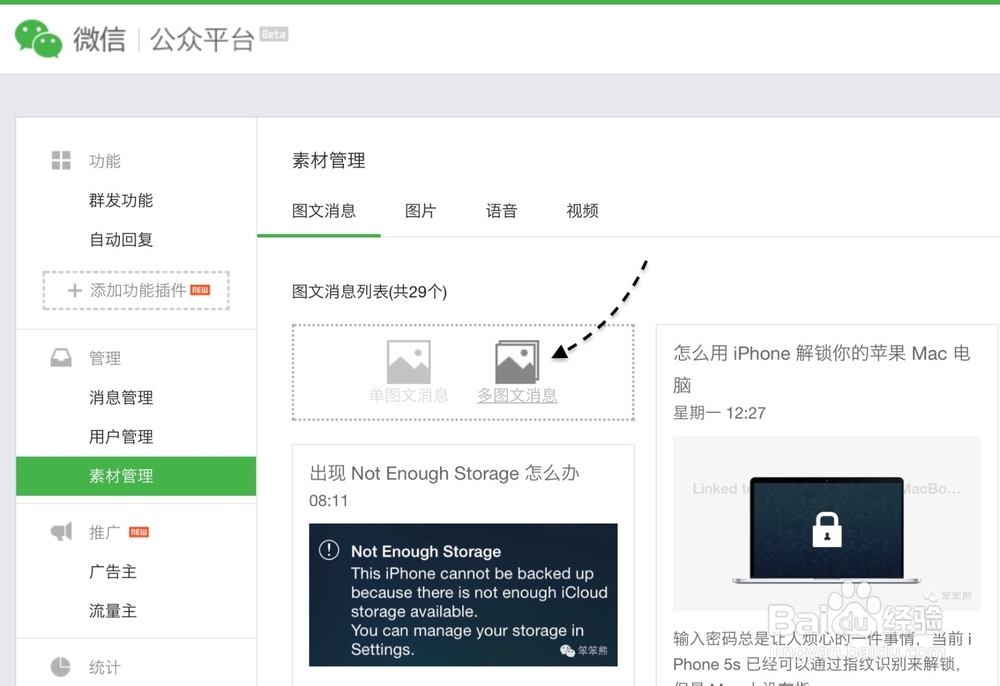Click 管理 section header text
1000x686 pixels.
click(105, 358)
